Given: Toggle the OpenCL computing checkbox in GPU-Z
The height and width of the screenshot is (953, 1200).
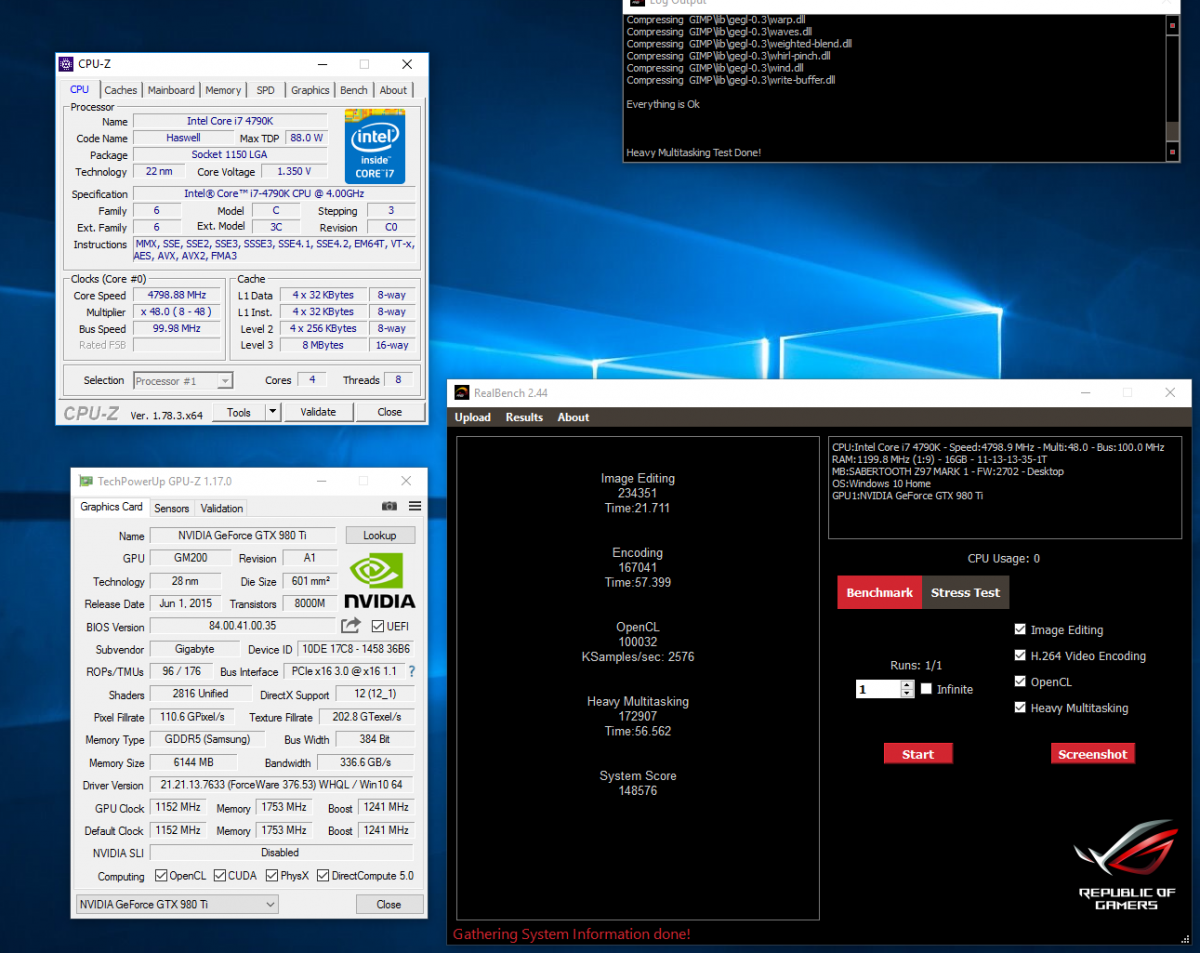Looking at the screenshot, I should click(x=161, y=876).
